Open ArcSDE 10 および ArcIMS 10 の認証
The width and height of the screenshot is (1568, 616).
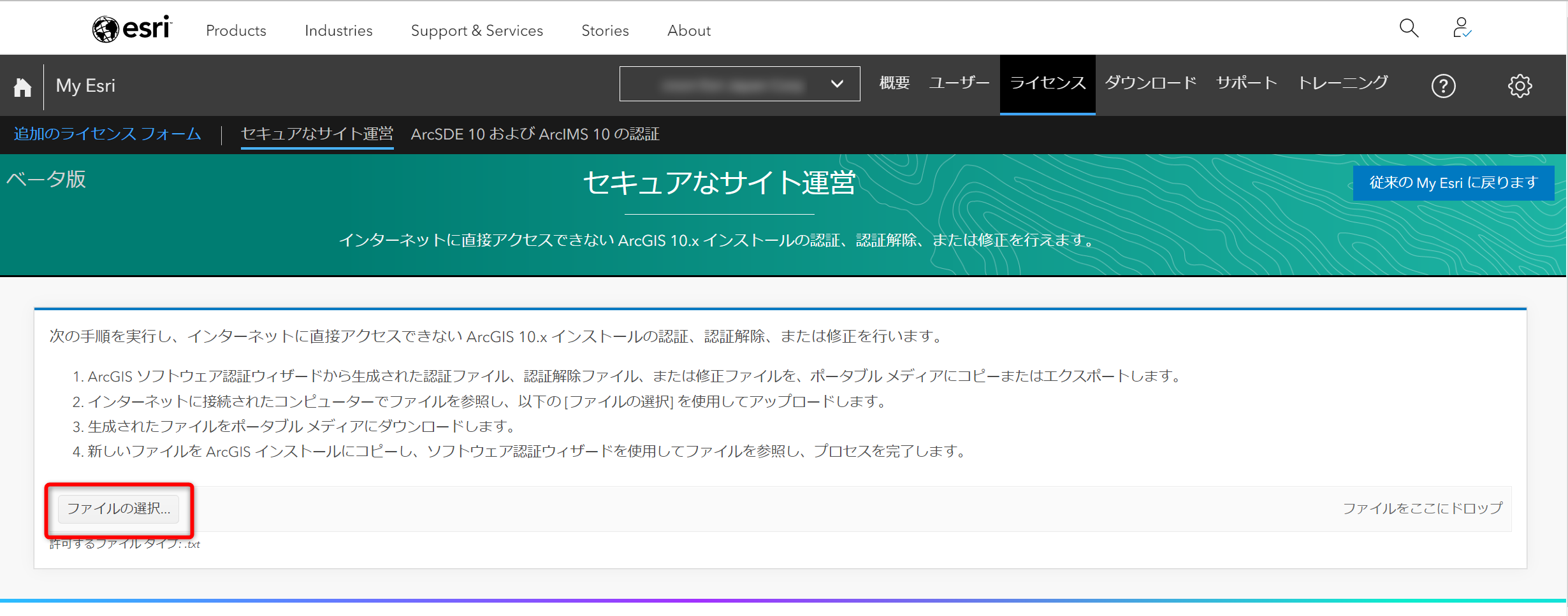(x=535, y=134)
